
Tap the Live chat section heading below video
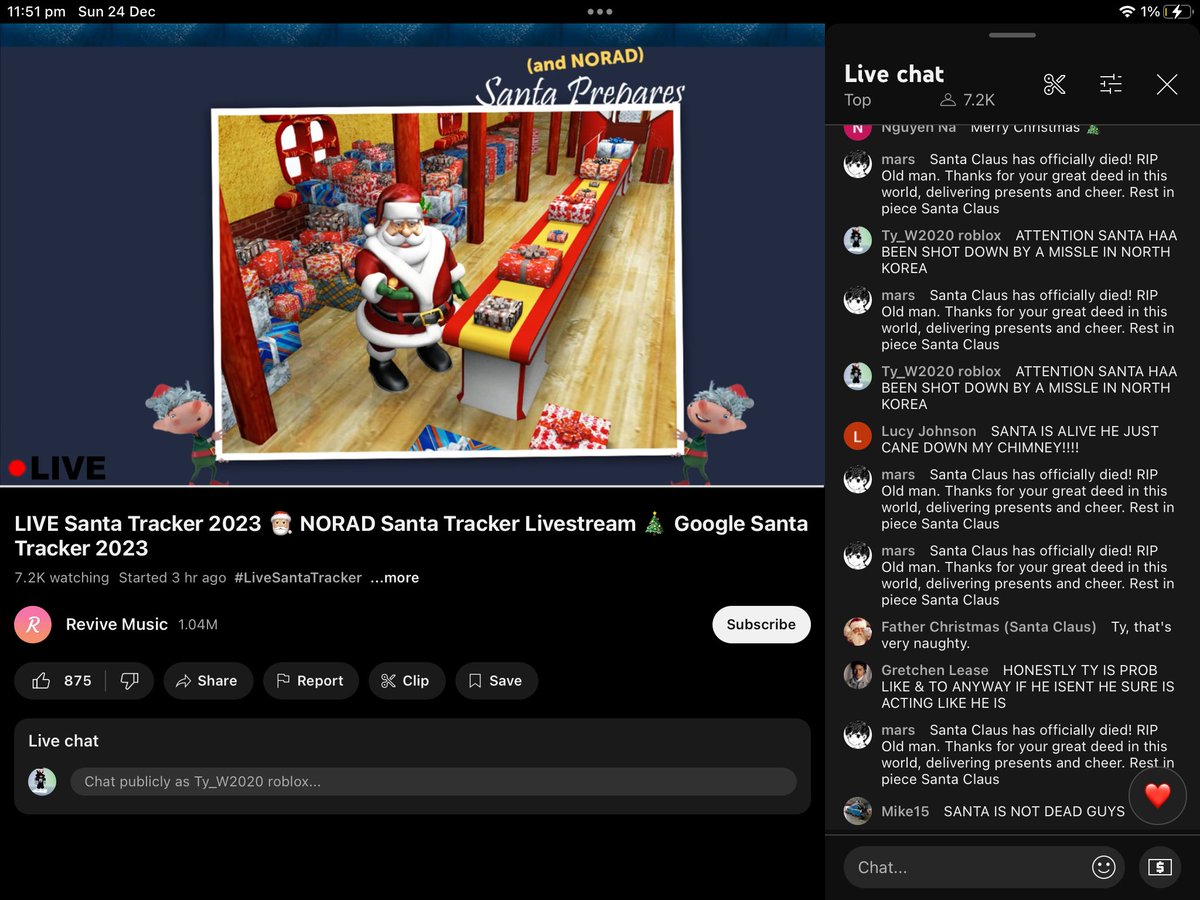click(x=63, y=741)
